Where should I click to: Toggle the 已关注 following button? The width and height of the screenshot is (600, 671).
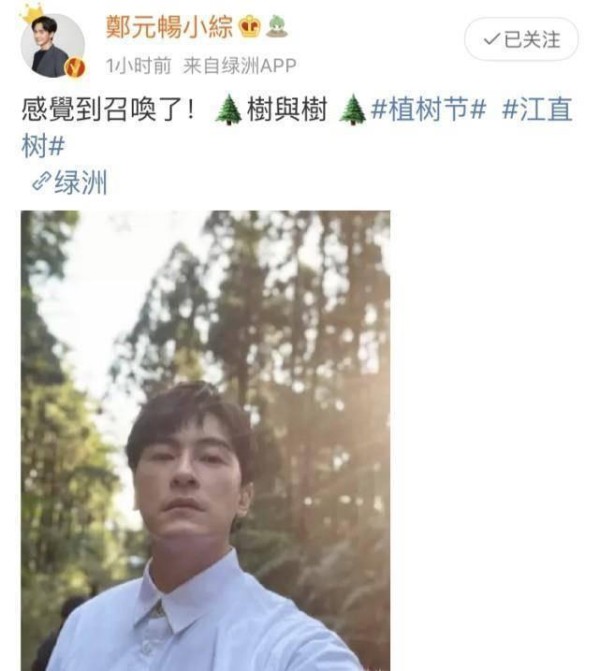tap(521, 39)
